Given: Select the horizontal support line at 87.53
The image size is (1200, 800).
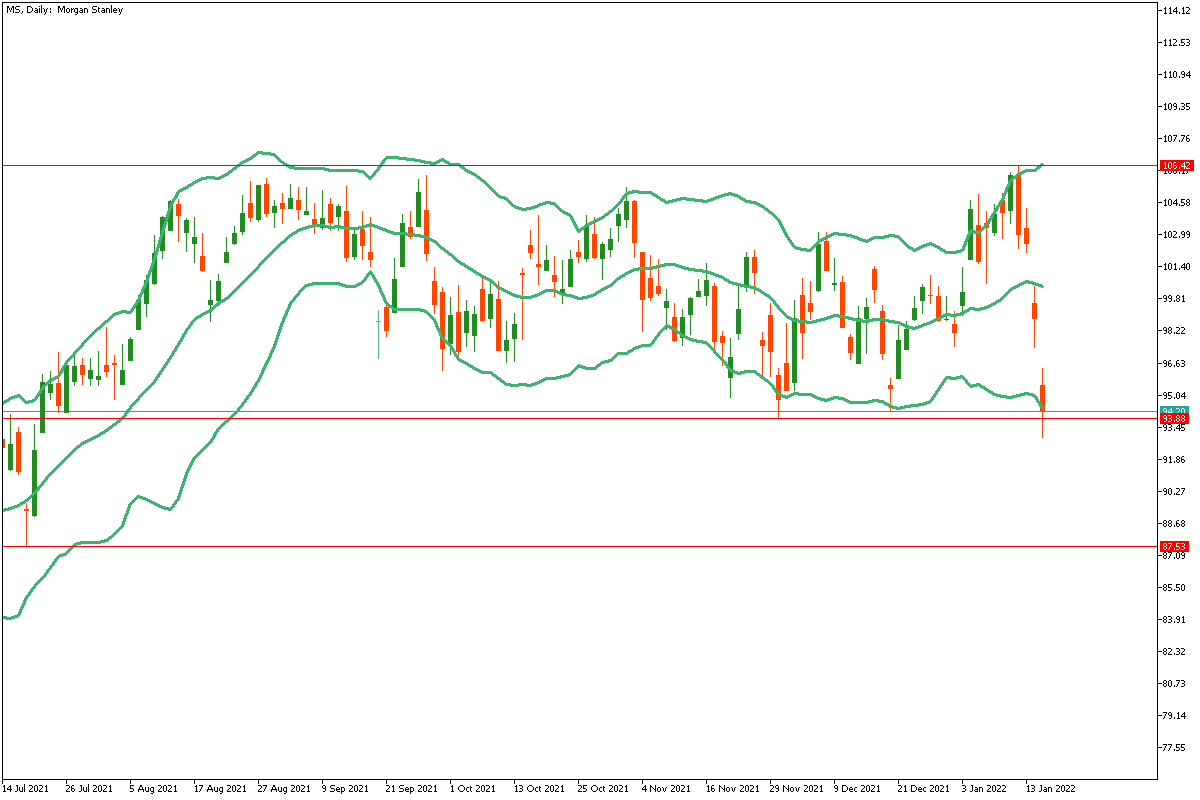Looking at the screenshot, I should coord(600,547).
